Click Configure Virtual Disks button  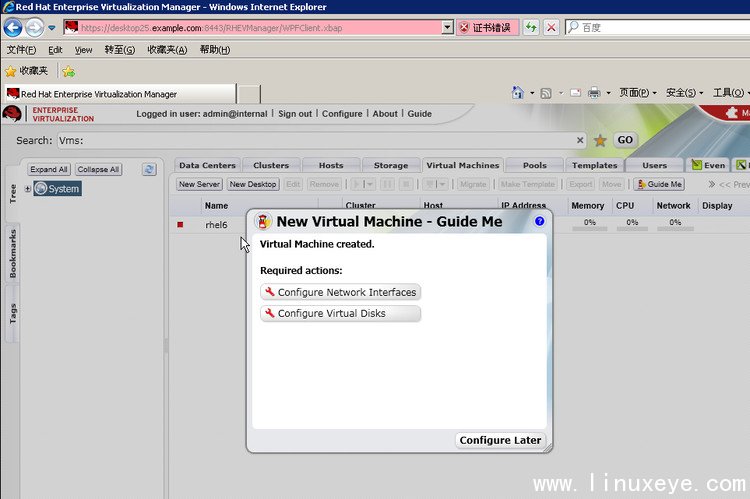(x=341, y=313)
